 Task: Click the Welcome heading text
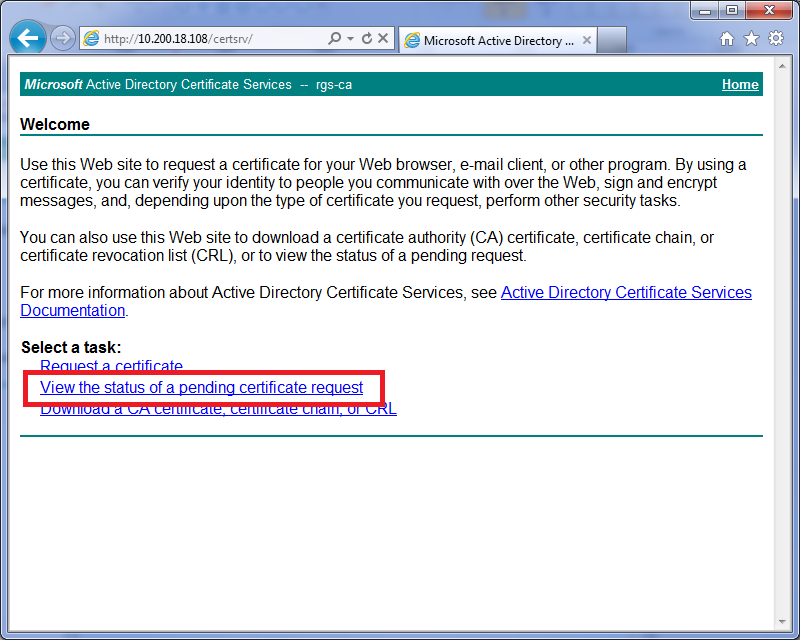tap(55, 125)
